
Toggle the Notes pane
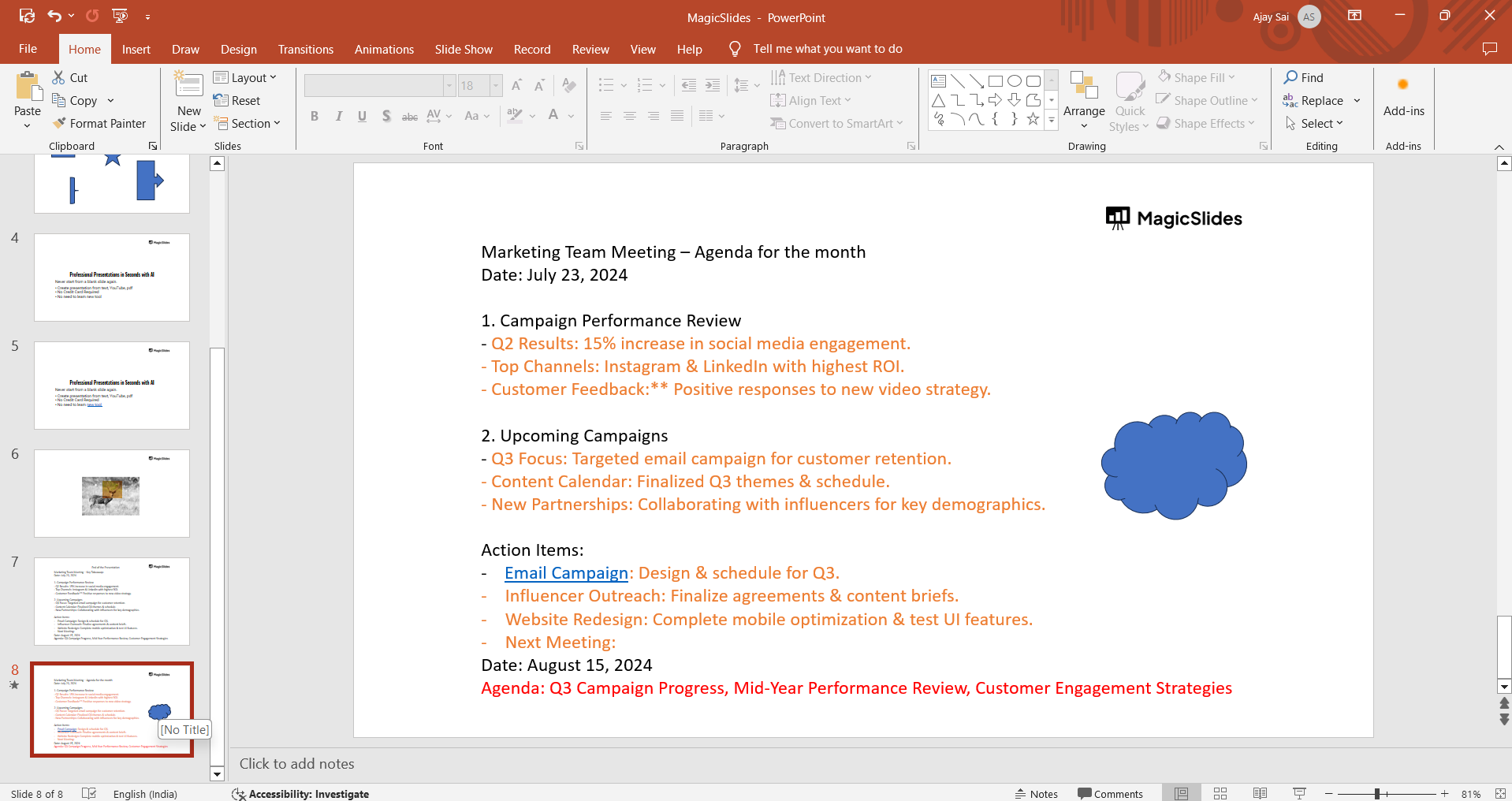point(1037,793)
